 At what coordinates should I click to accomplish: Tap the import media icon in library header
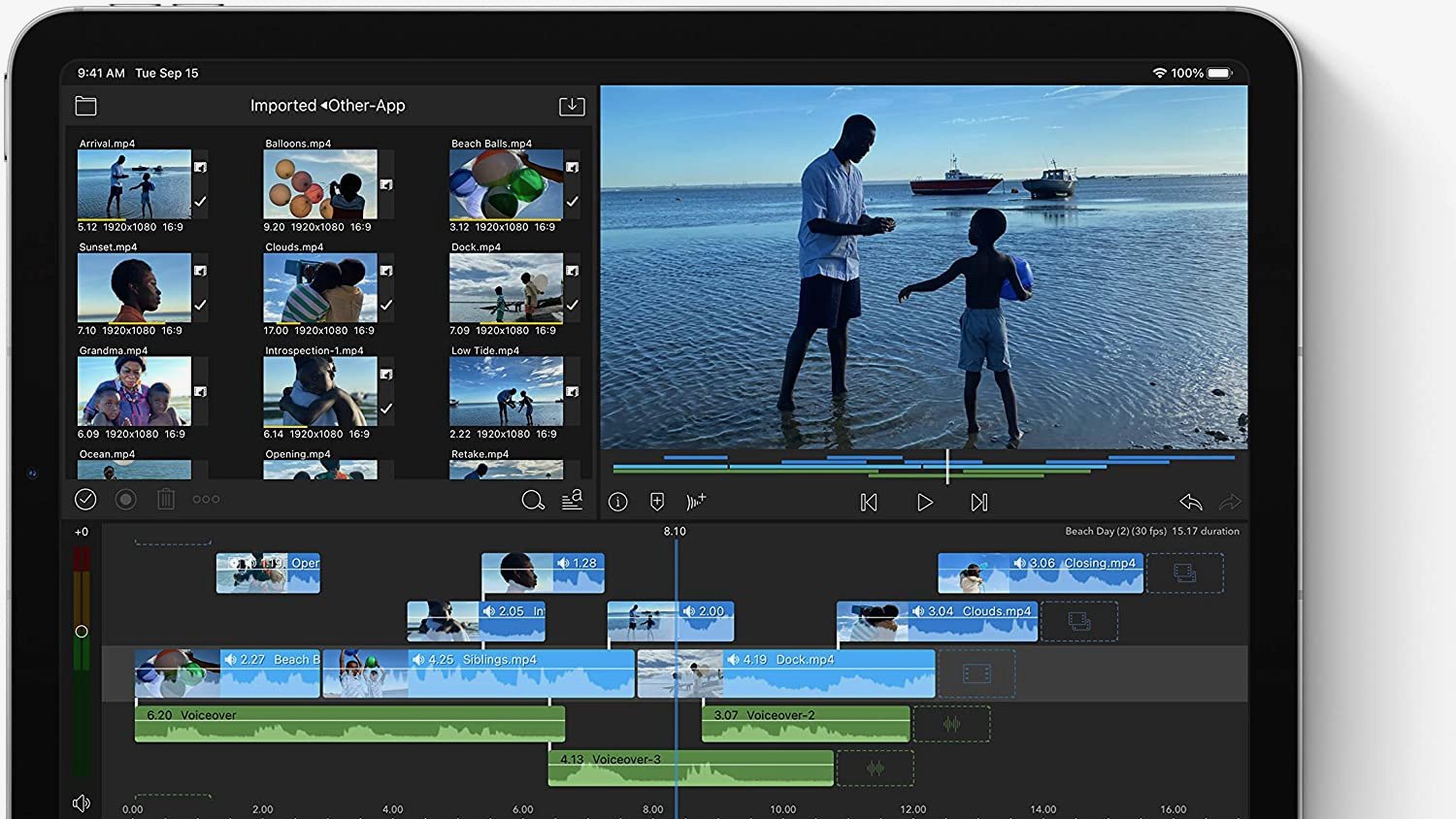pyautogui.click(x=572, y=106)
